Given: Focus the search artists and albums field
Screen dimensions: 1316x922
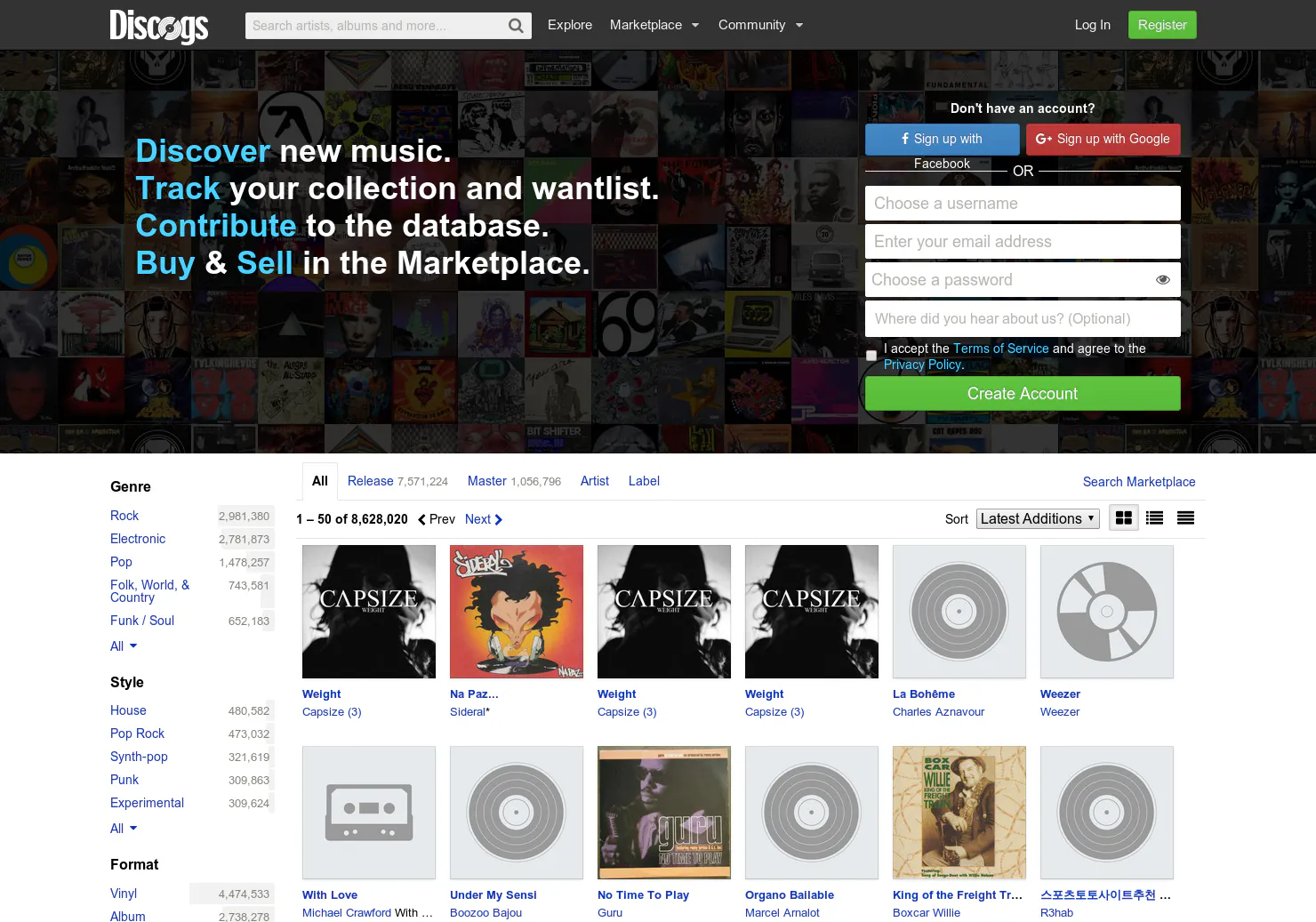Looking at the screenshot, I should (x=375, y=26).
